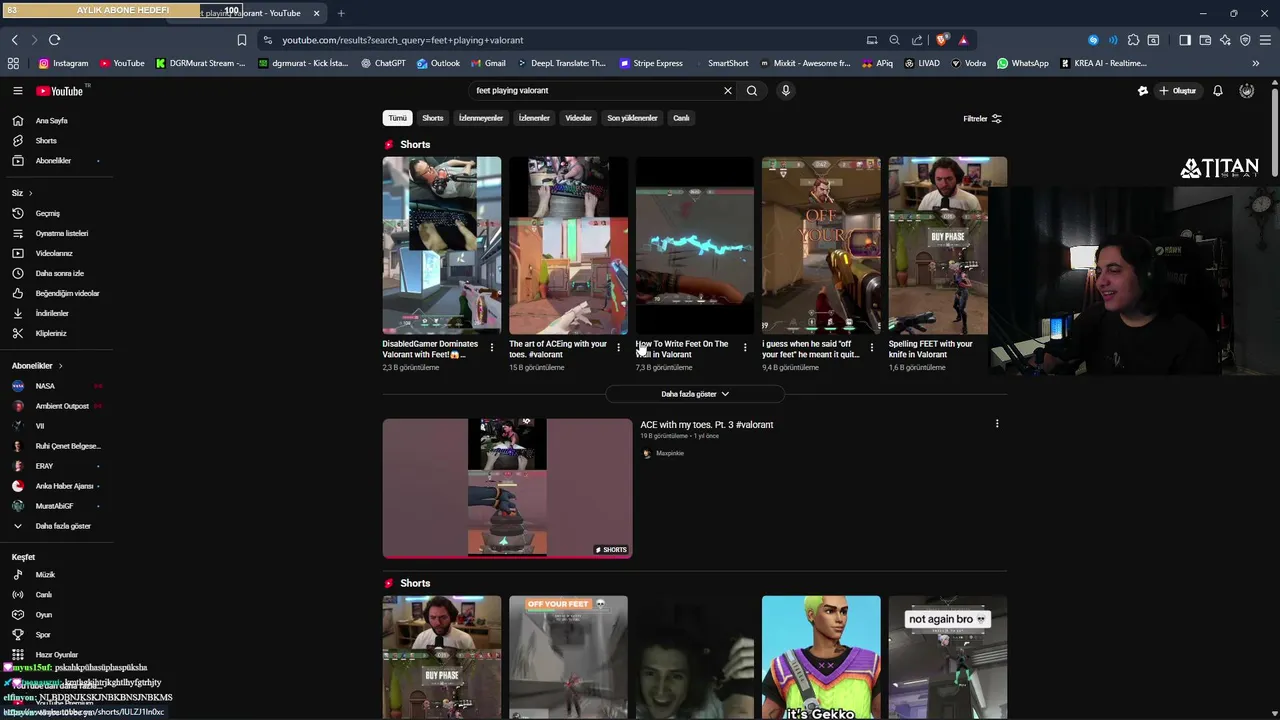Expand the Abonelikler section header
1280x720 pixels.
[37, 366]
